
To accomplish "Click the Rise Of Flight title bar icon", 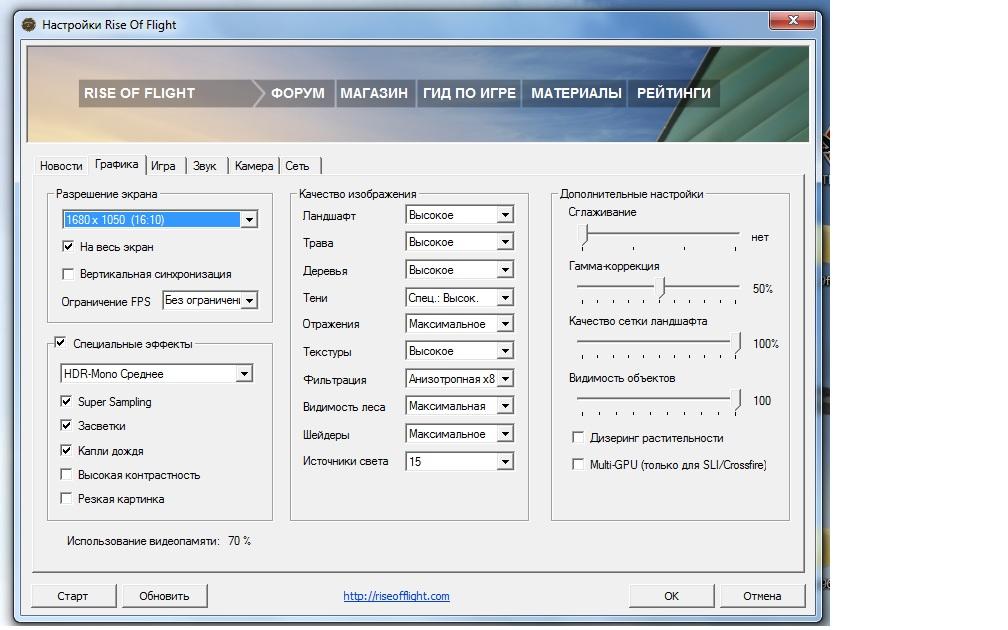I will 29,25.
